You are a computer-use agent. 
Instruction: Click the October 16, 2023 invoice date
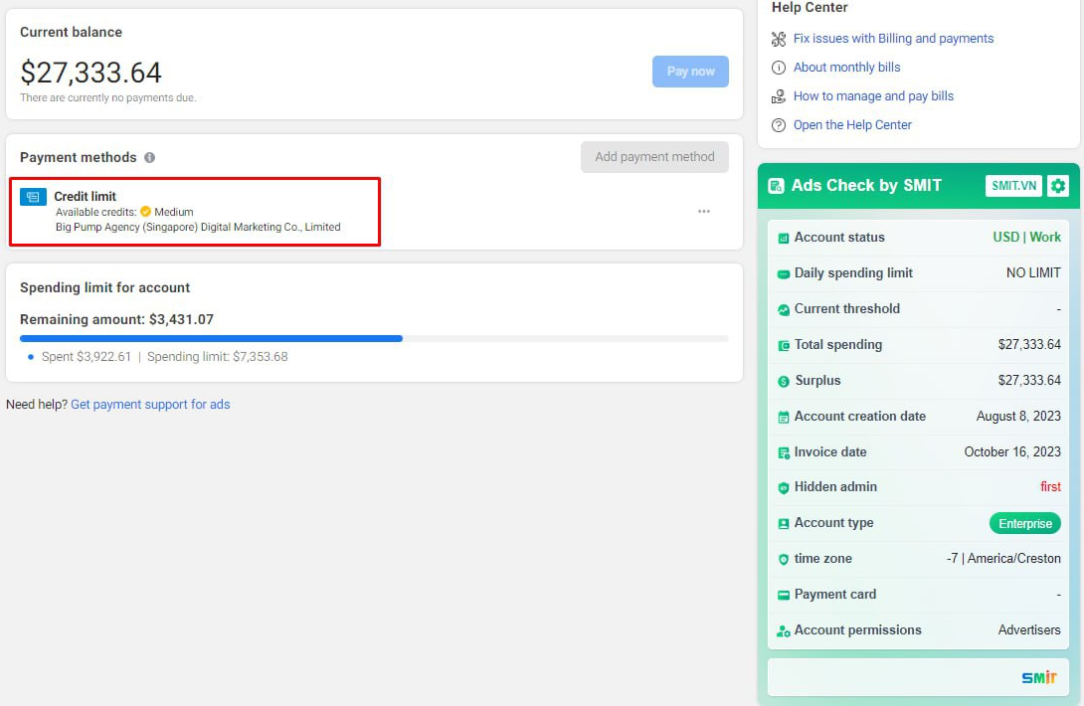[1012, 452]
